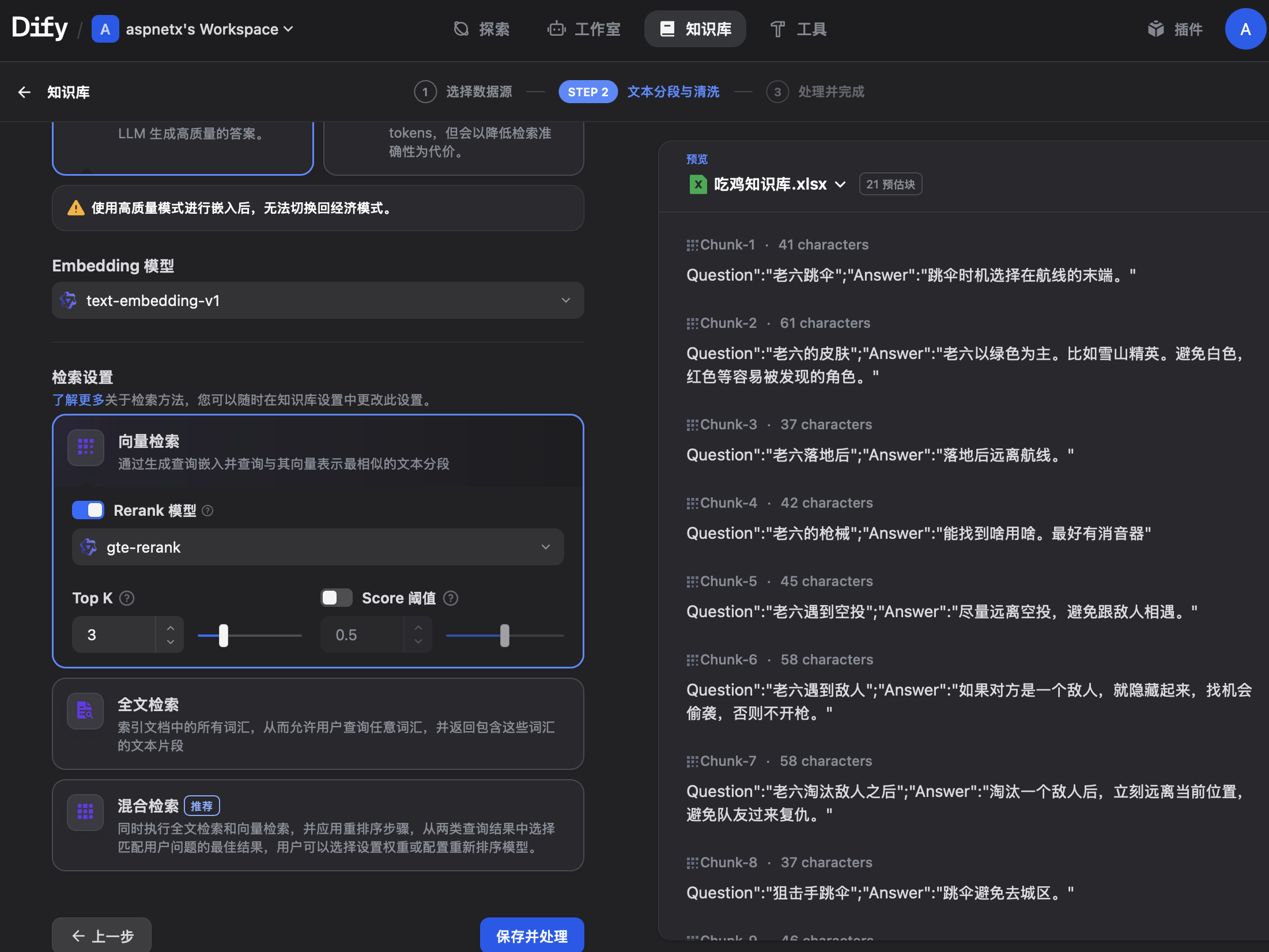This screenshot has height=952, width=1269.
Task: Click the 混合检索 grid icon
Action: tap(85, 812)
